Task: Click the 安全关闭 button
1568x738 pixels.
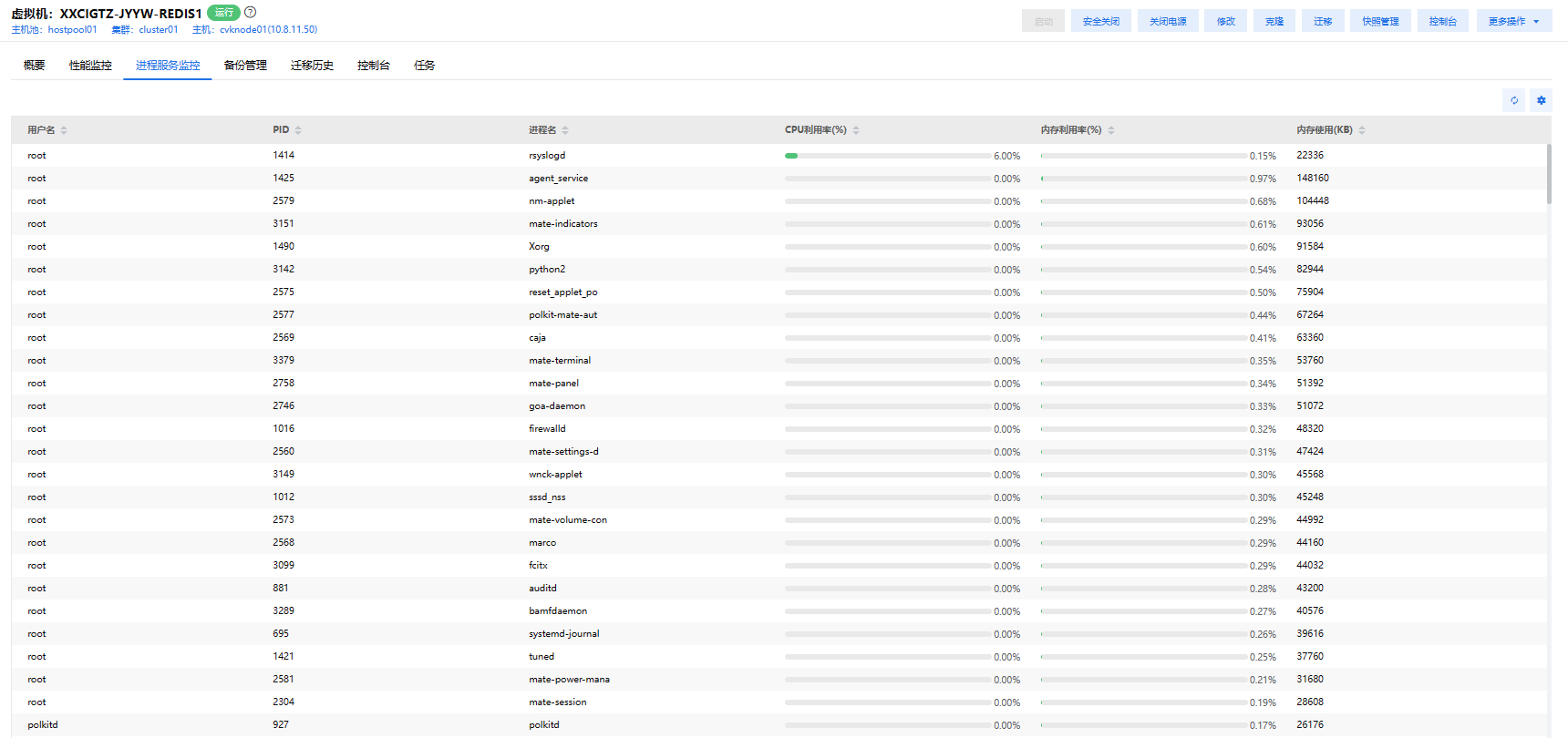Action: 1101,21
